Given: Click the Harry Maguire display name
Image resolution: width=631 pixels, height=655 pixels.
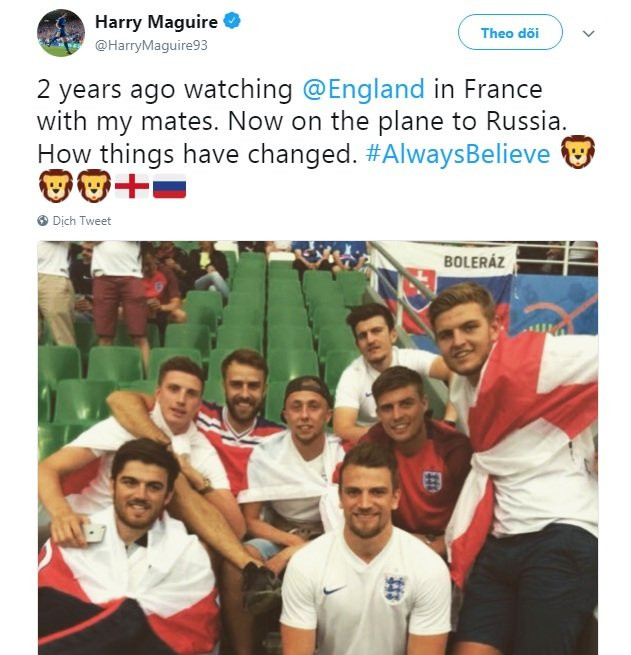Looking at the screenshot, I should pos(157,21).
